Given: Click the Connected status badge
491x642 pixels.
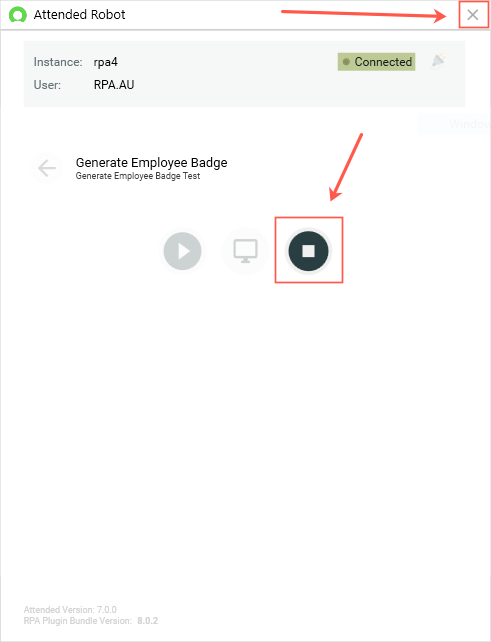Looking at the screenshot, I should click(x=376, y=62).
